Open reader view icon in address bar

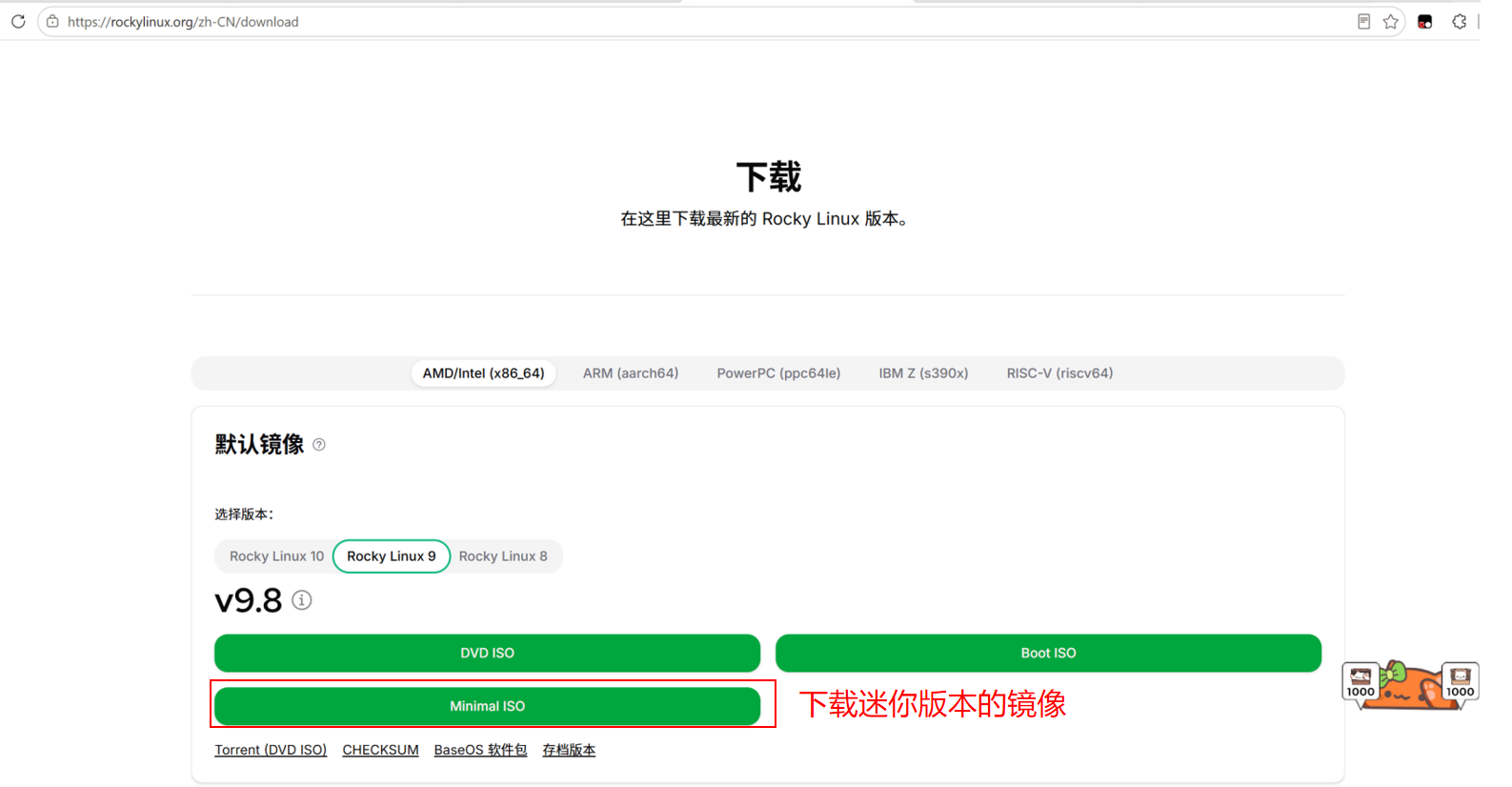point(1363,21)
